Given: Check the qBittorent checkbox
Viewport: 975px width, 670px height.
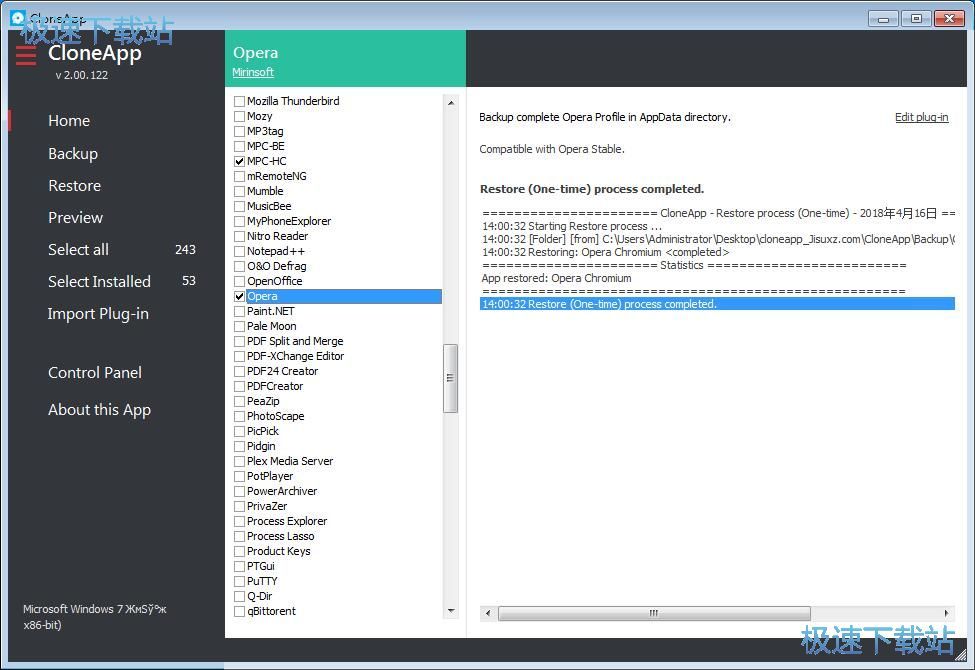Looking at the screenshot, I should pyautogui.click(x=239, y=612).
